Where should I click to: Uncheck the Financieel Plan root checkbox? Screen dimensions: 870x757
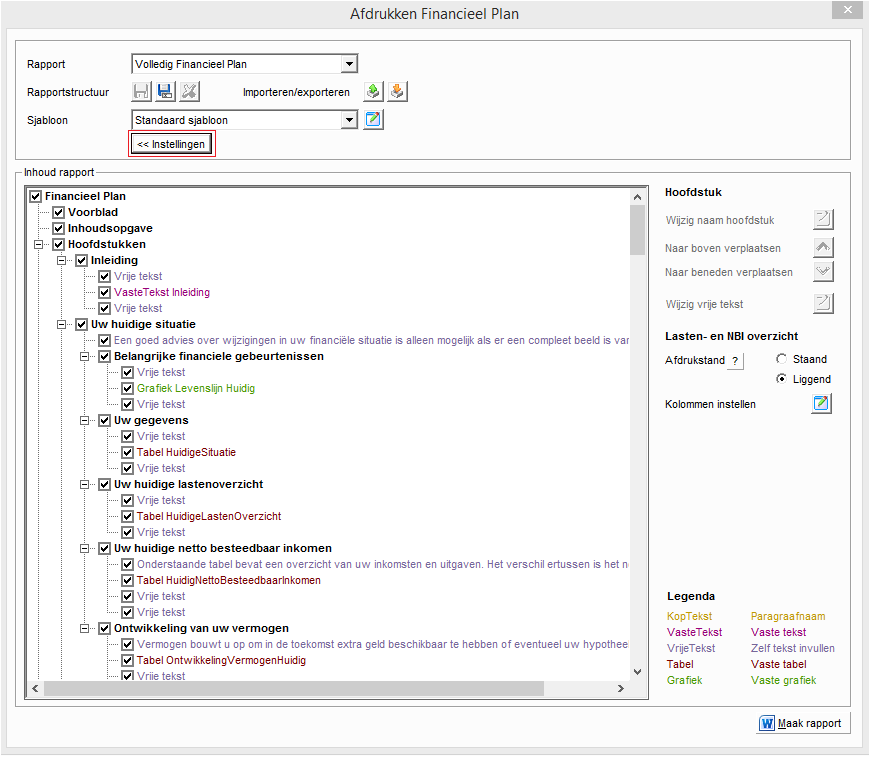36,196
